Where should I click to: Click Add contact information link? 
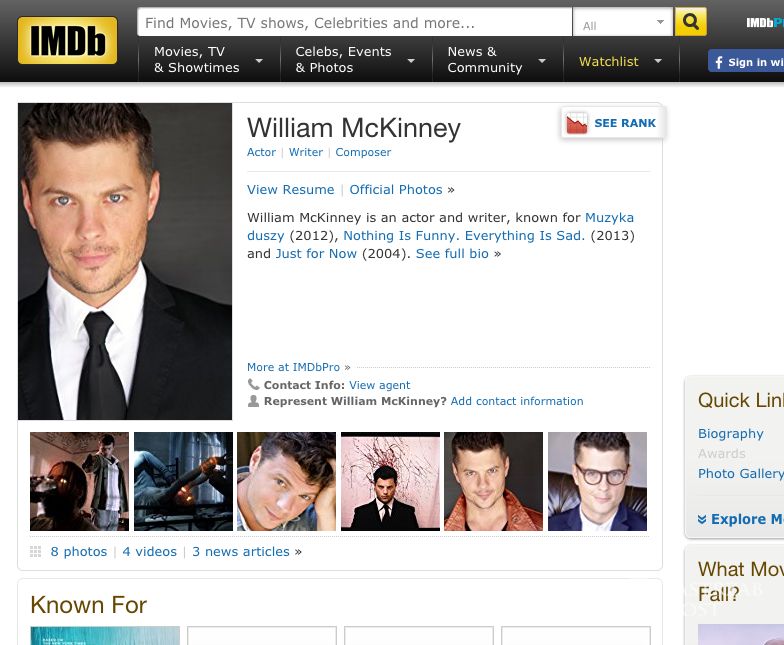[x=517, y=401]
